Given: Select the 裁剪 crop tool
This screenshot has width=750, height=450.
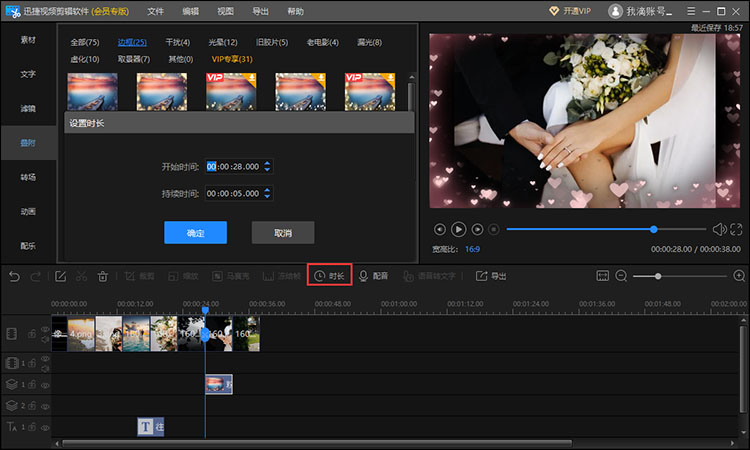Looking at the screenshot, I should coord(139,276).
